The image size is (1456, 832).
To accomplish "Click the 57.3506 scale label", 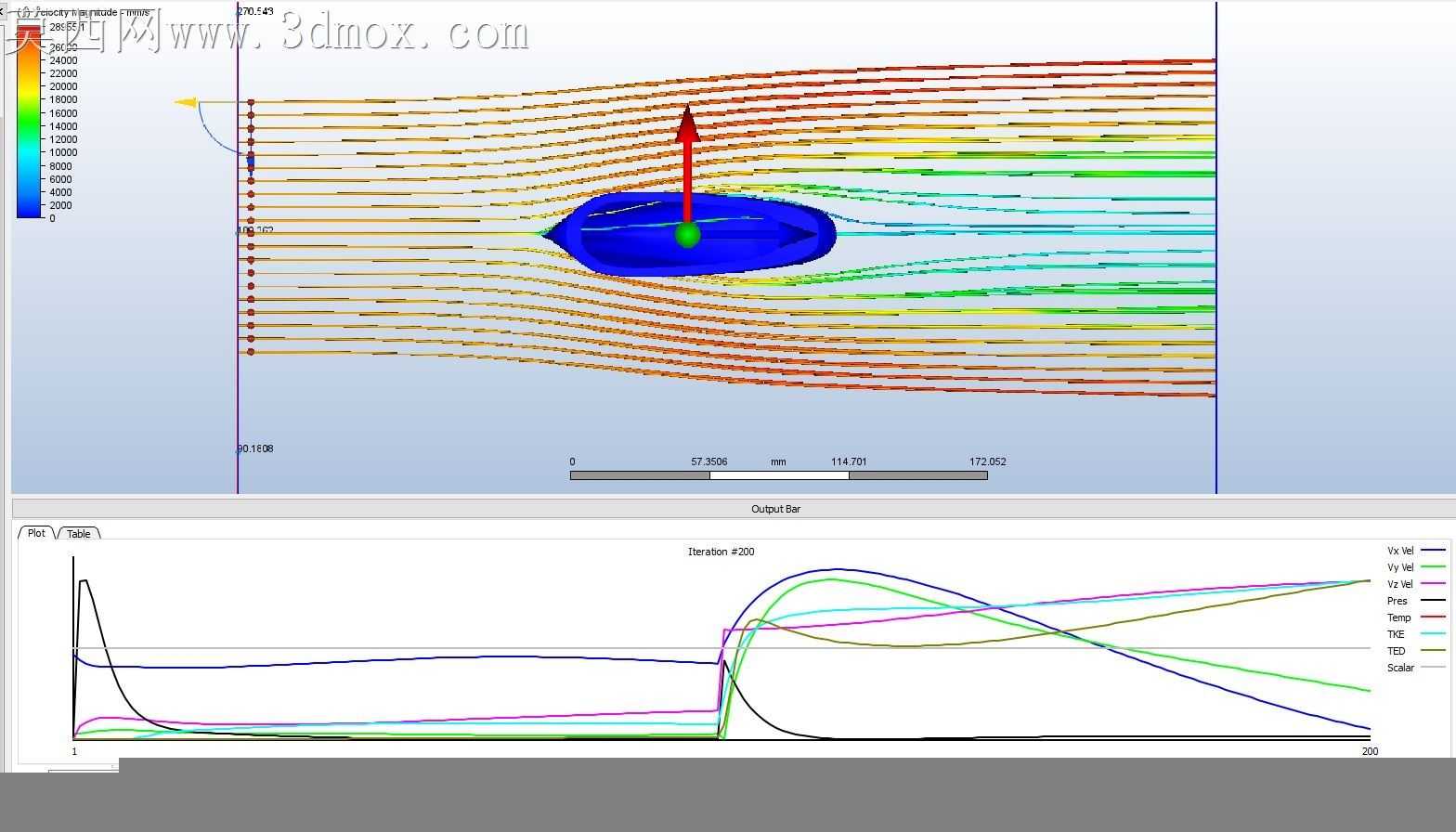I will (x=709, y=461).
